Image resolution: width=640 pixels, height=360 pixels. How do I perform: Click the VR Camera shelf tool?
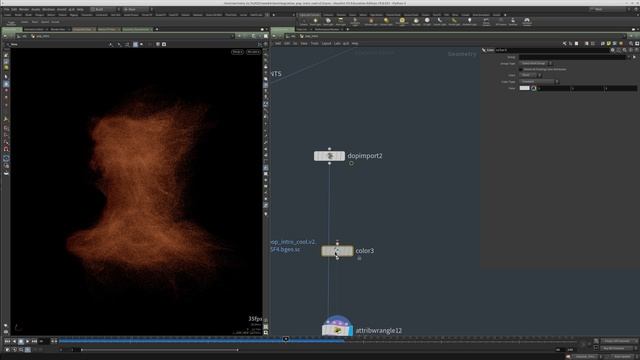tap(501, 22)
